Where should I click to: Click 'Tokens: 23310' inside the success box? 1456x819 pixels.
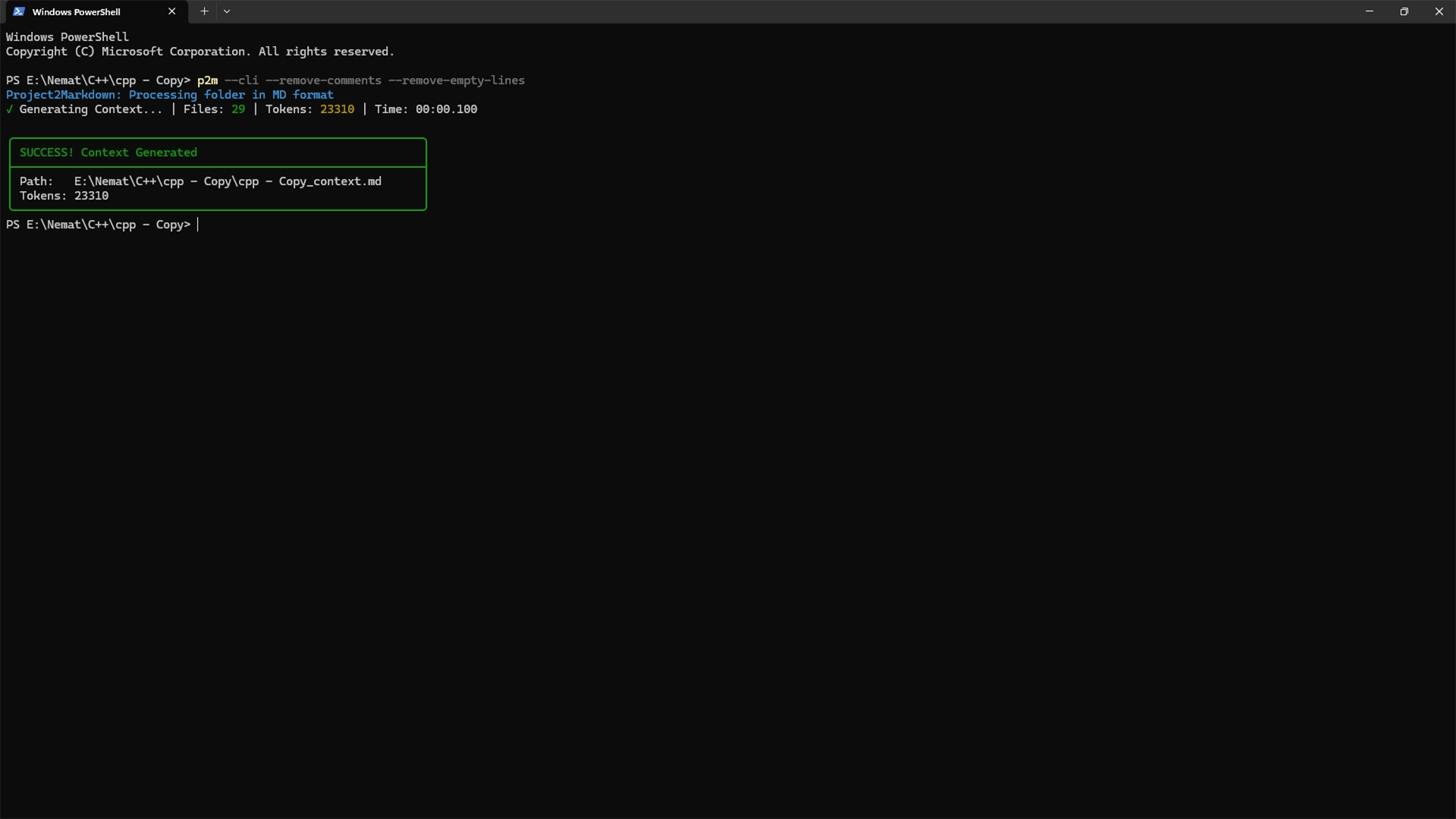tap(64, 196)
